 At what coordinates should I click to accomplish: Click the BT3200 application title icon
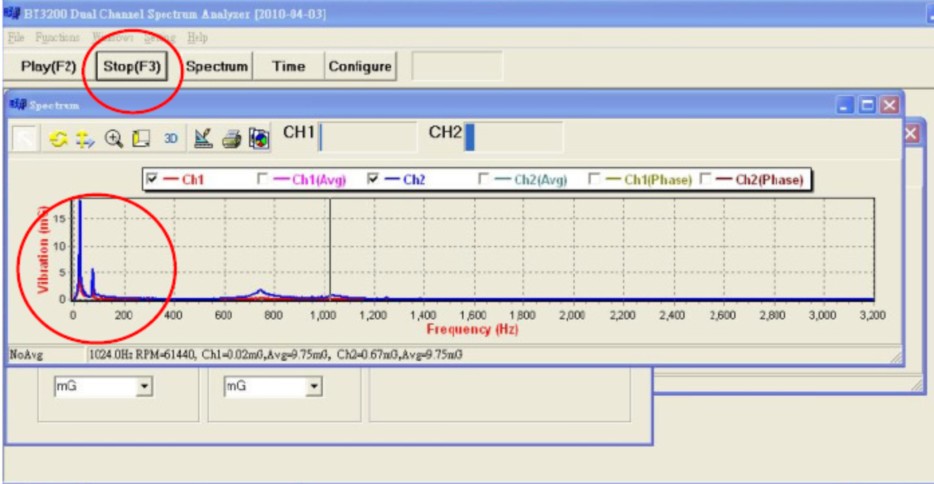coord(12,13)
